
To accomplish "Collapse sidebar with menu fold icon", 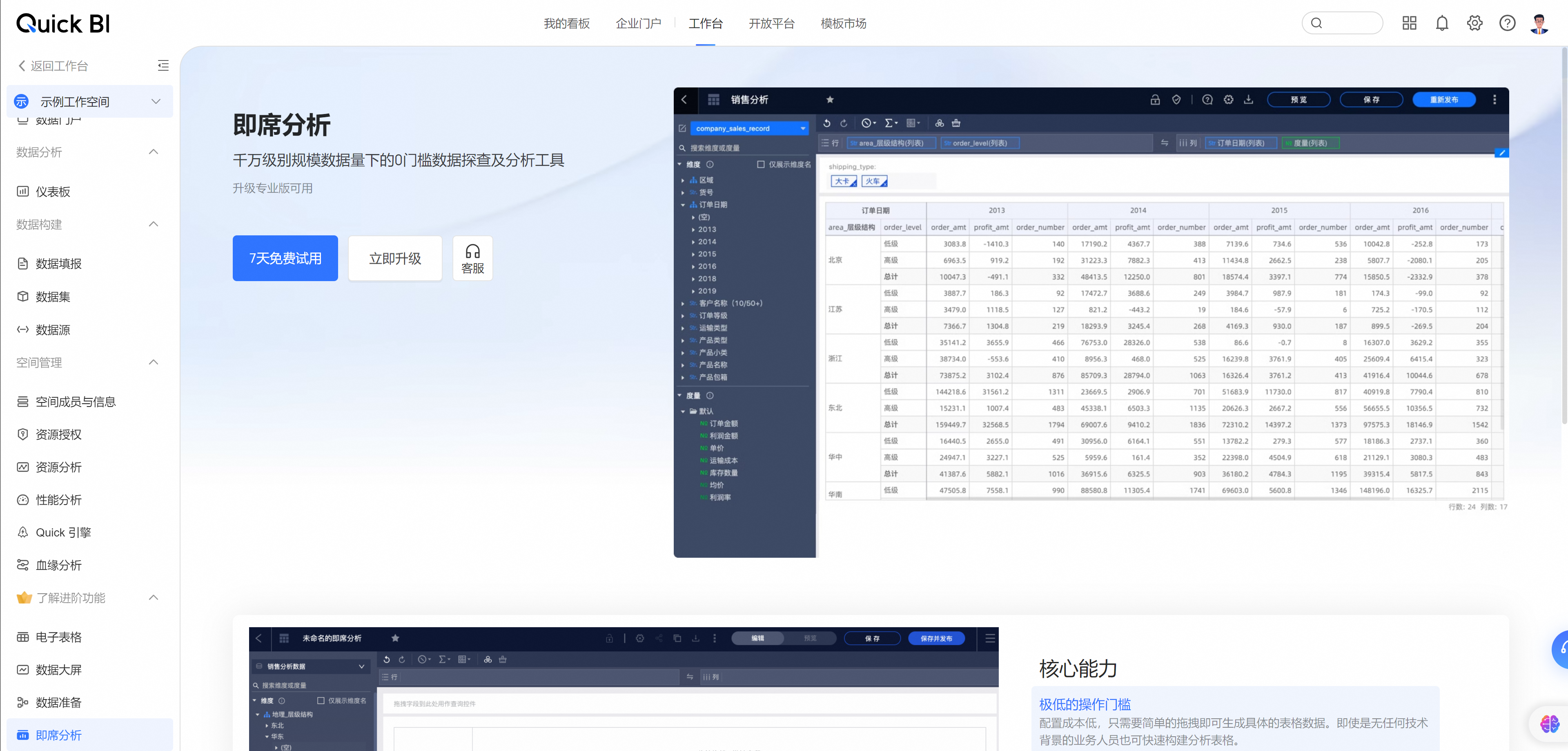I will click(x=163, y=65).
